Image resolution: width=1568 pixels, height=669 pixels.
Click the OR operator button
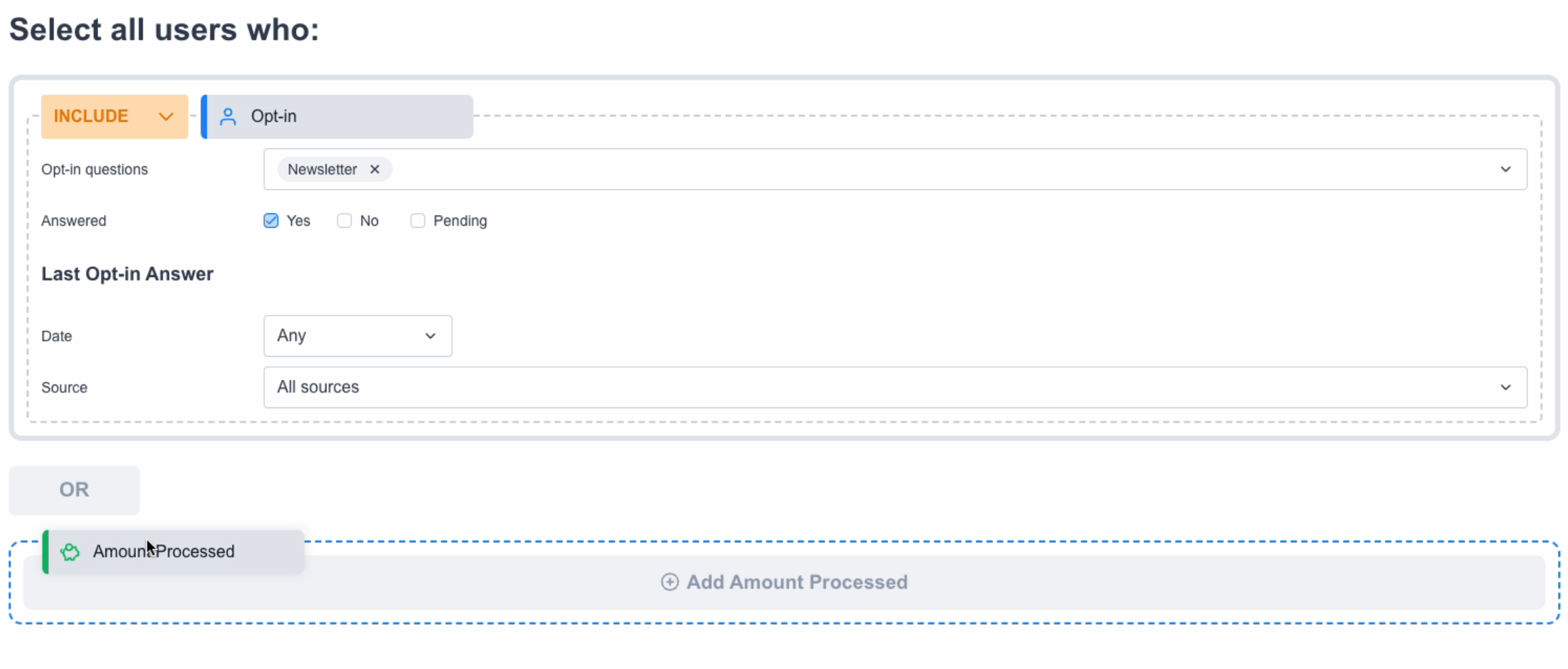coord(74,490)
